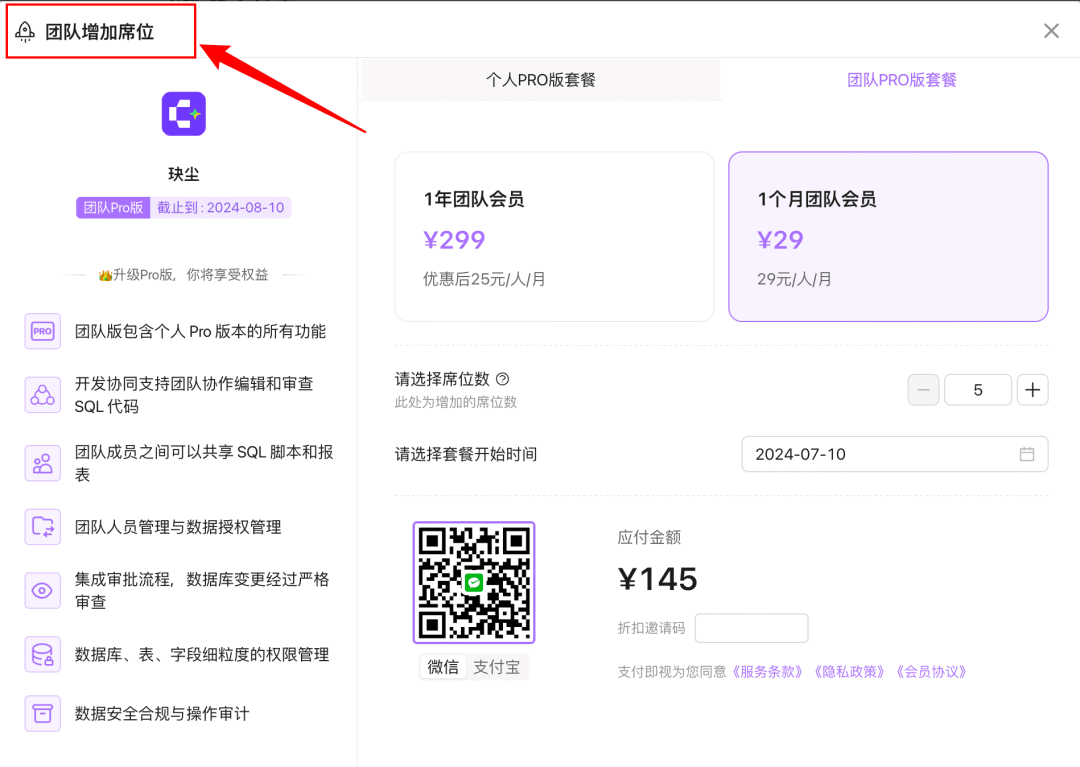Switch to 个人PRO版套餐 tab
The height and width of the screenshot is (767, 1080).
click(541, 80)
